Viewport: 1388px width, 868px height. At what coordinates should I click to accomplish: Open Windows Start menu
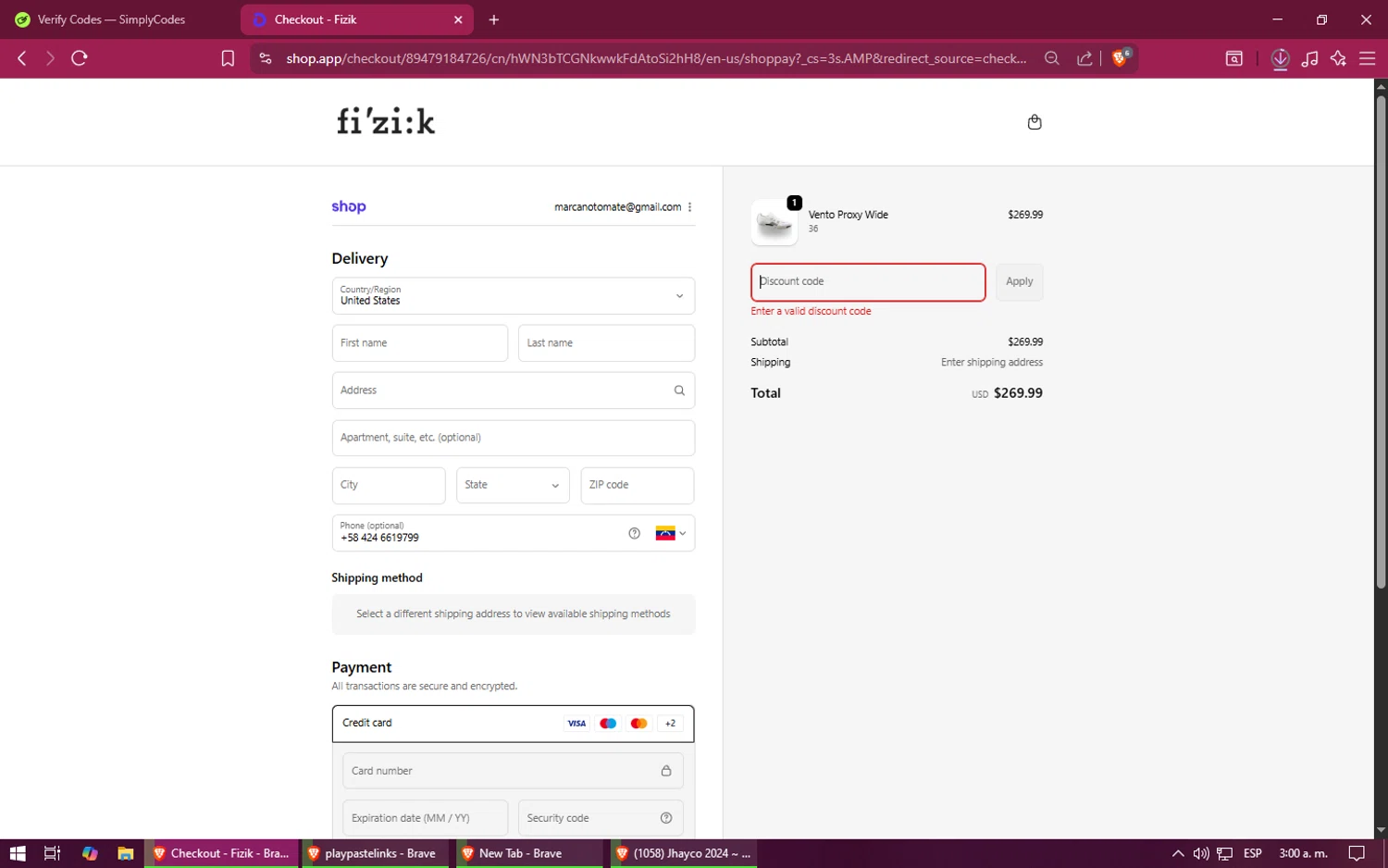pos(18,853)
